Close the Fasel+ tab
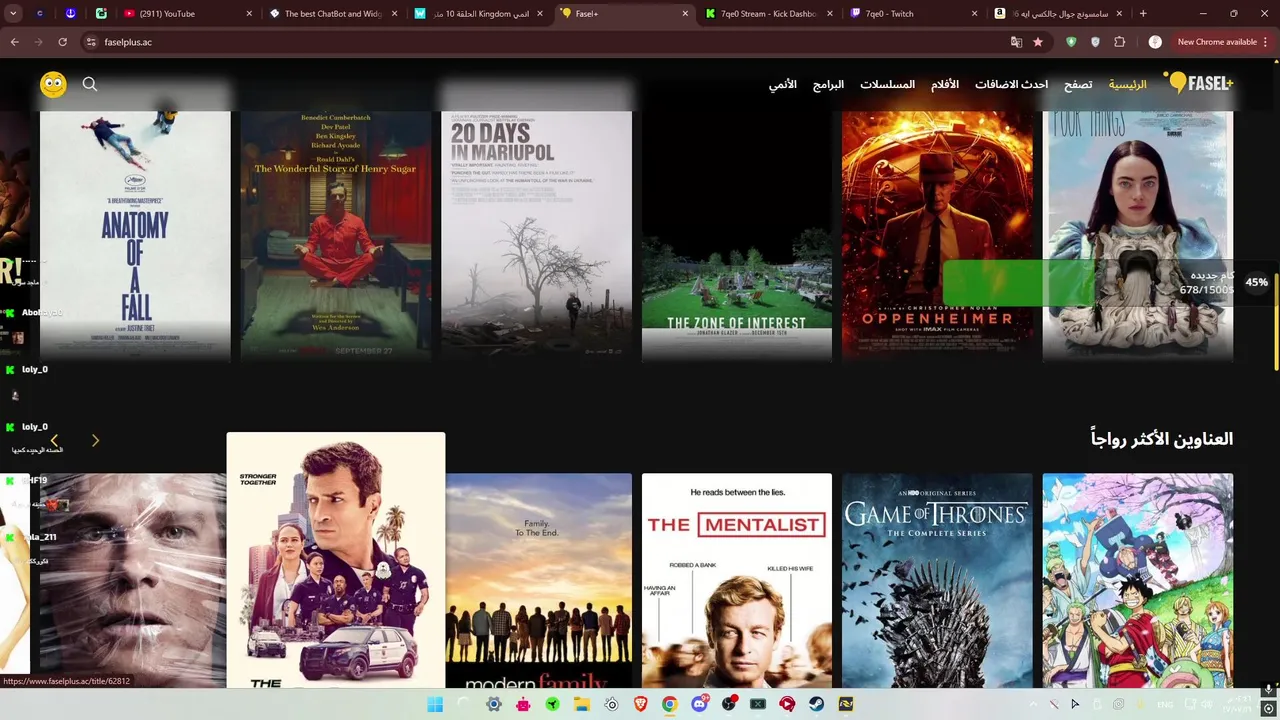 685,14
